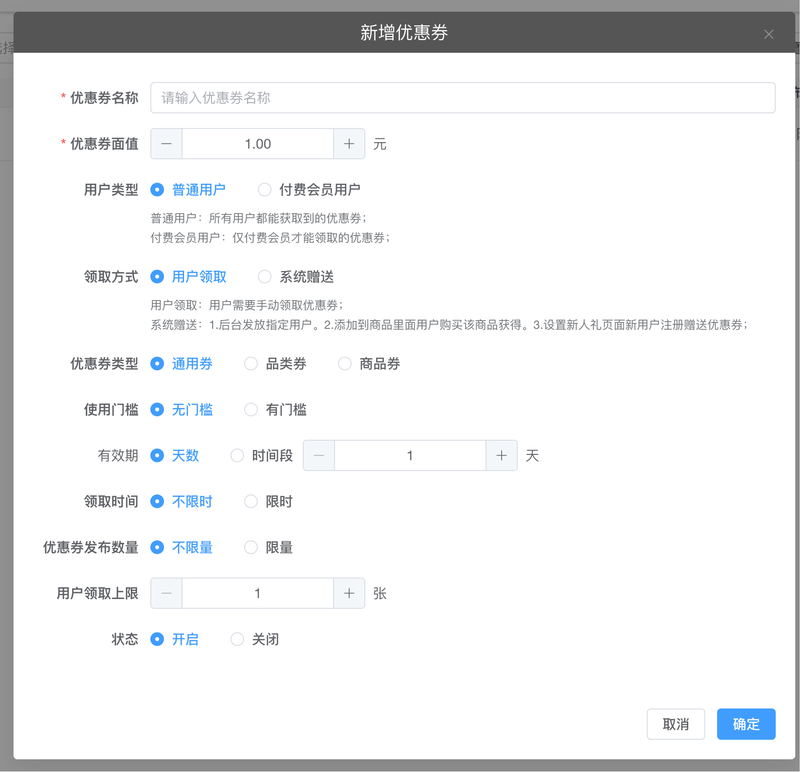800x772 pixels.
Task: Select the 品类券 coupon type
Action: [x=275, y=364]
